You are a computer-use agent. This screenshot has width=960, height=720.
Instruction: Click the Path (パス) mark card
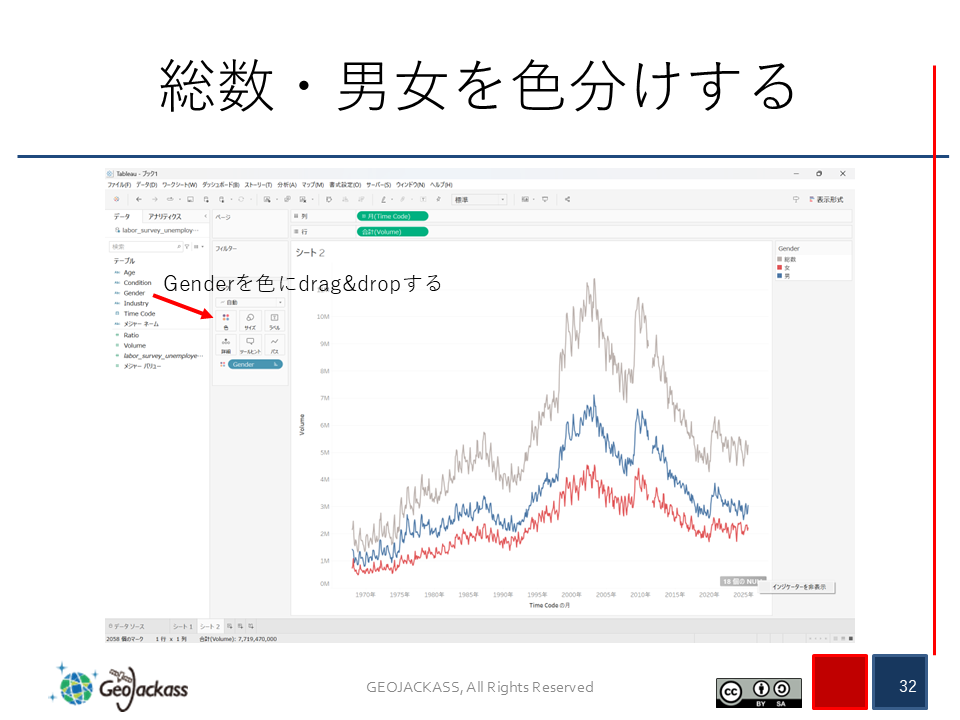[275, 345]
